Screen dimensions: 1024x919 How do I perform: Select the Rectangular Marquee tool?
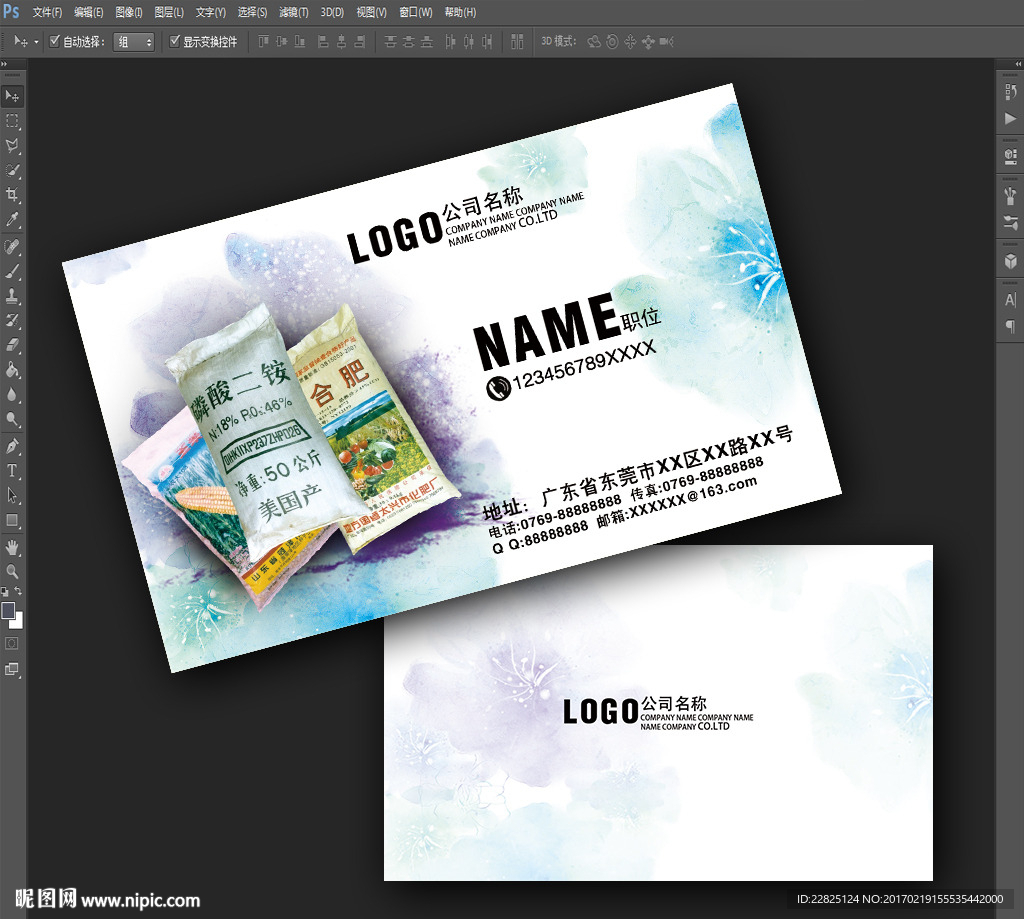click(x=12, y=121)
